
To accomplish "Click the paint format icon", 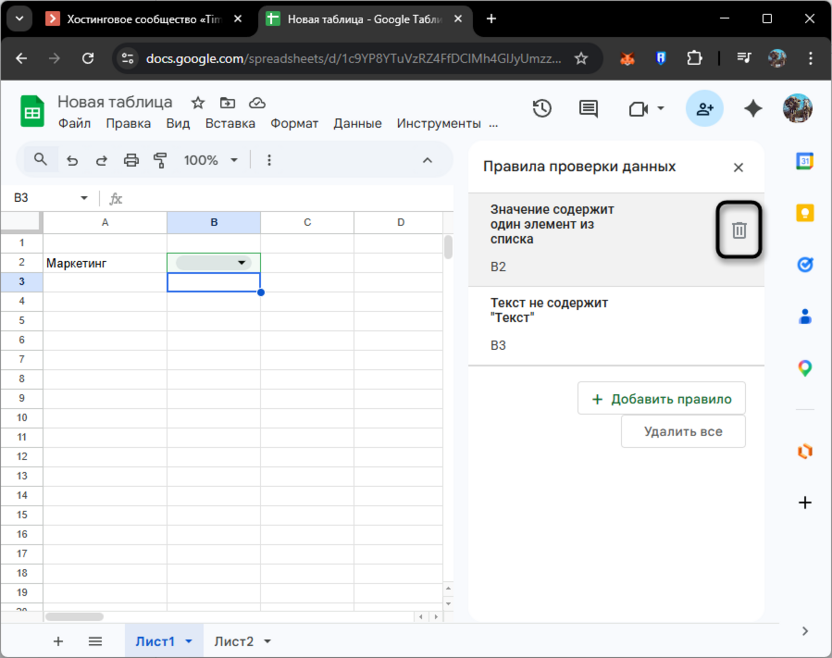I will pyautogui.click(x=160, y=160).
